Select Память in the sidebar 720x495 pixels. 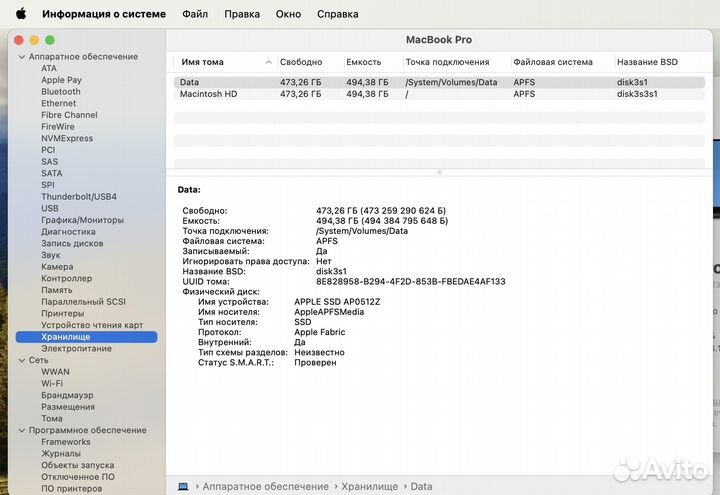coord(57,290)
